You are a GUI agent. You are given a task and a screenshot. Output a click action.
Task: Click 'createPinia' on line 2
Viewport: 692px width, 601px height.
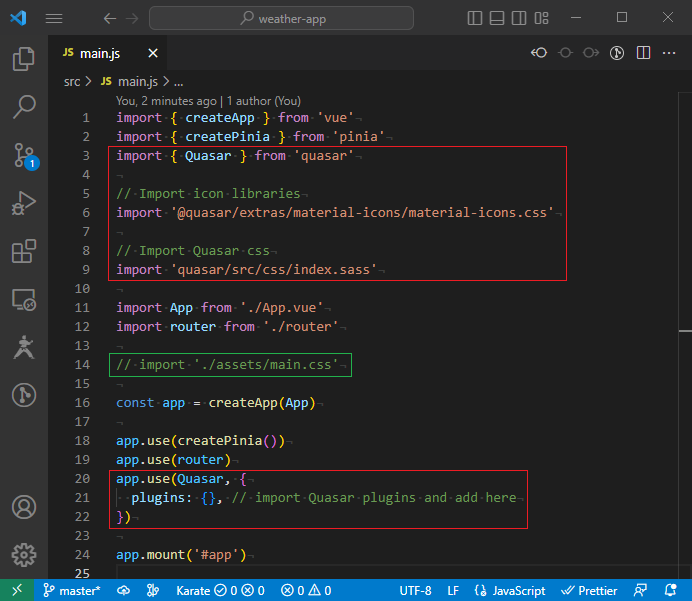pyautogui.click(x=227, y=137)
